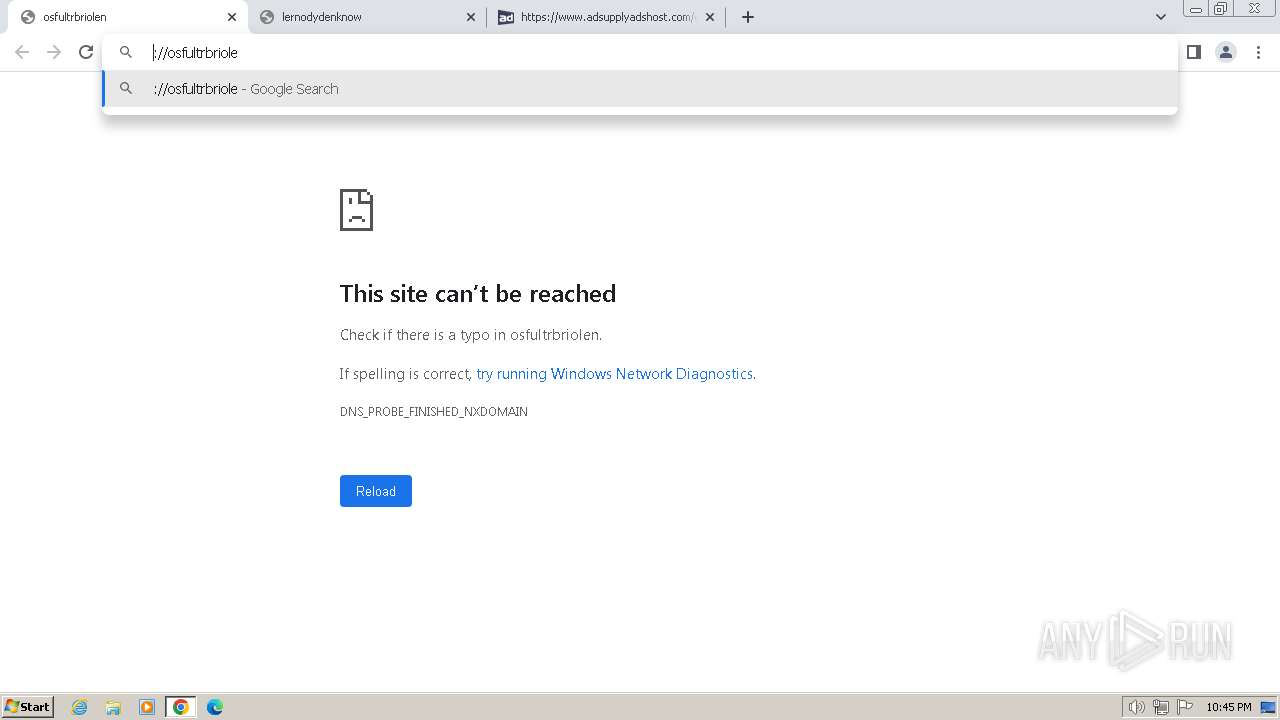
Task: Click the Chrome taskbar icon
Action: [181, 707]
